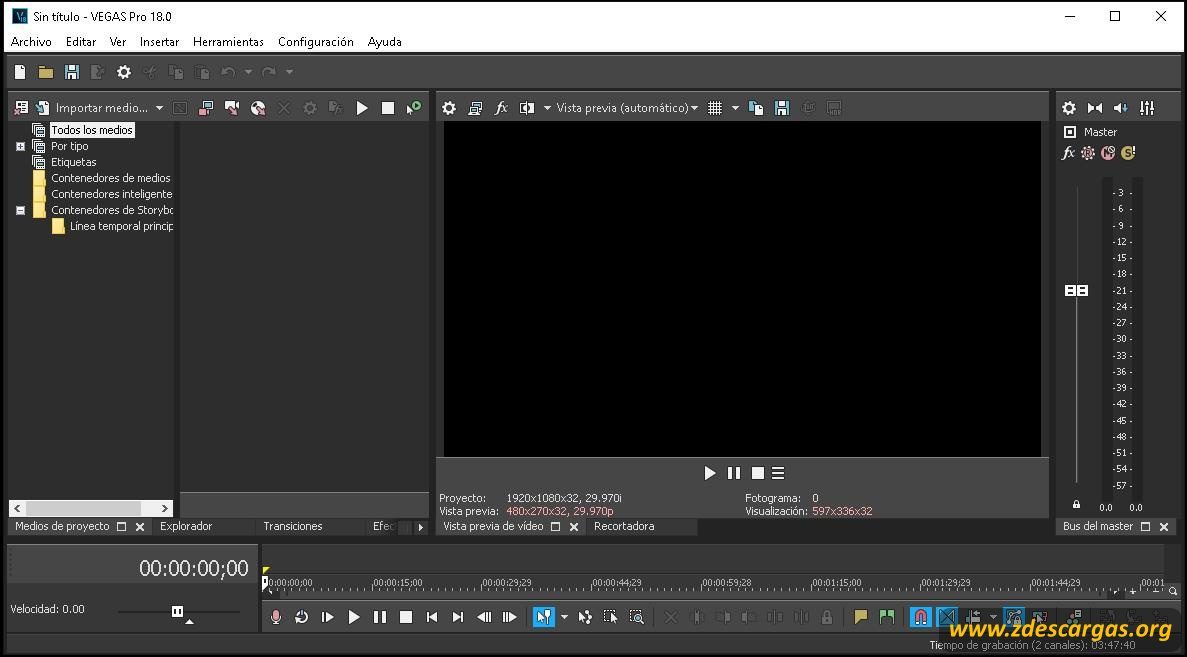Open preview transport menu (three lines)
This screenshot has height=657, width=1187.
pyautogui.click(x=778, y=473)
